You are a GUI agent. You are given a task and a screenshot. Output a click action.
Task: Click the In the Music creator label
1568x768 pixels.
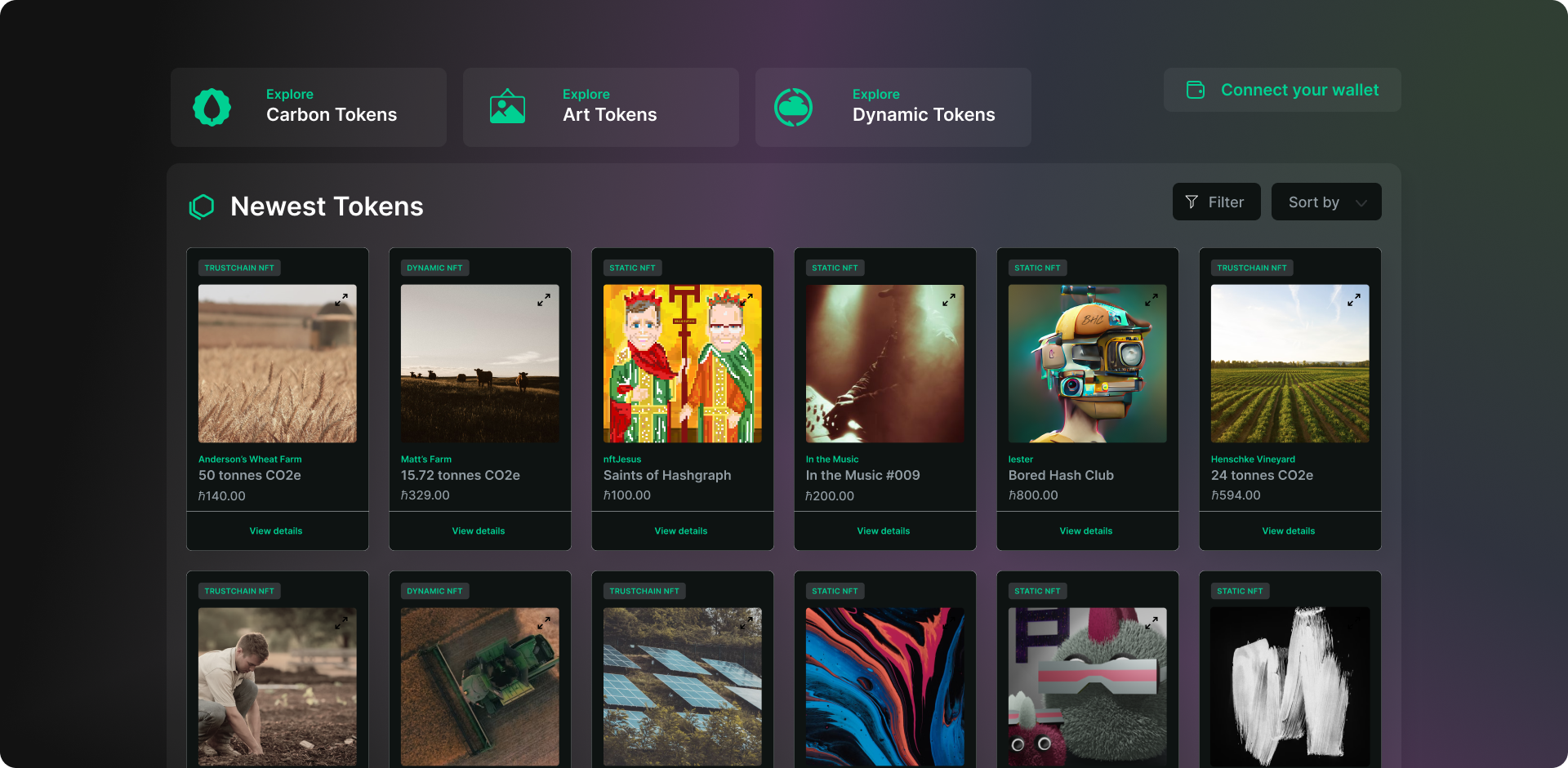832,459
